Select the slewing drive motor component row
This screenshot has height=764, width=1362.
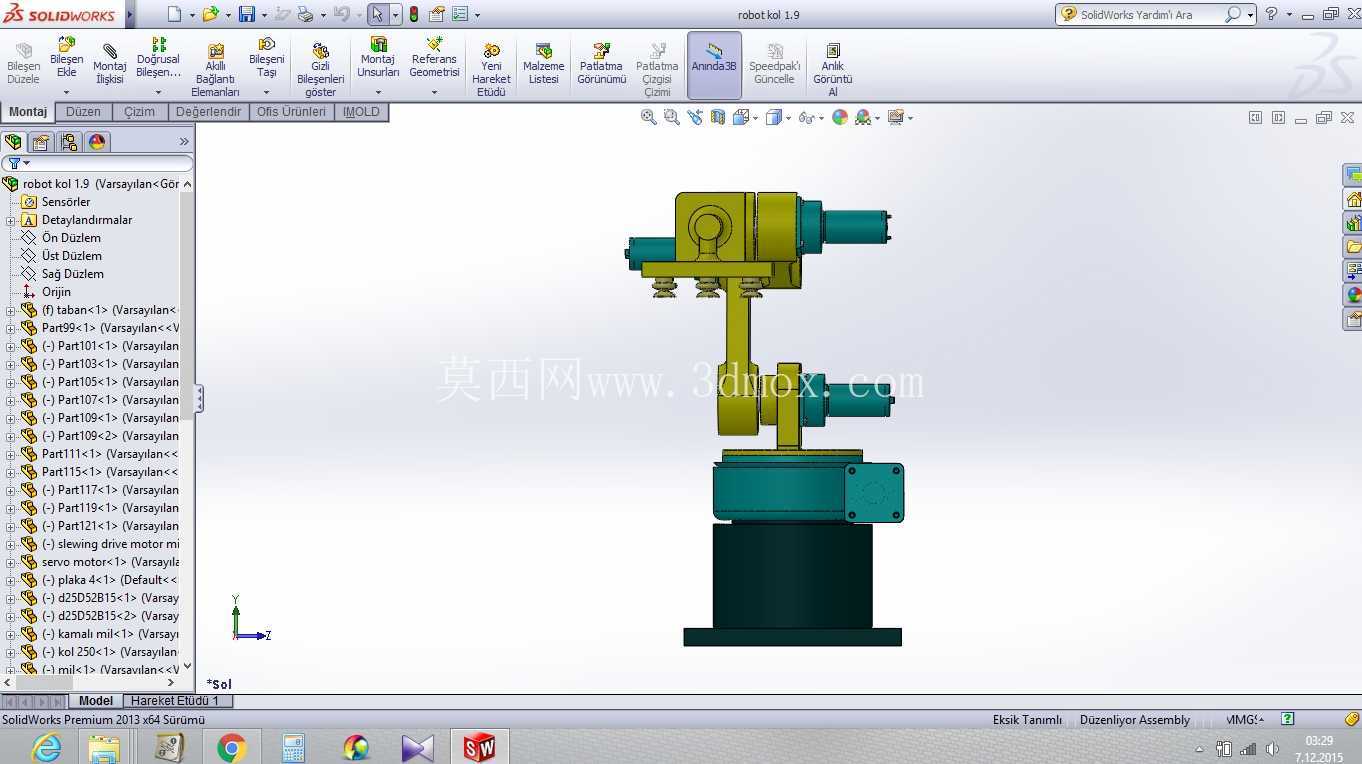coord(98,544)
